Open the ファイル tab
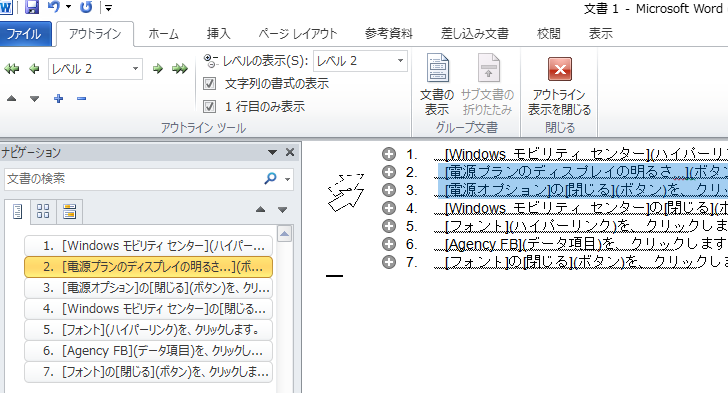The height and width of the screenshot is (393, 728). click(x=25, y=34)
